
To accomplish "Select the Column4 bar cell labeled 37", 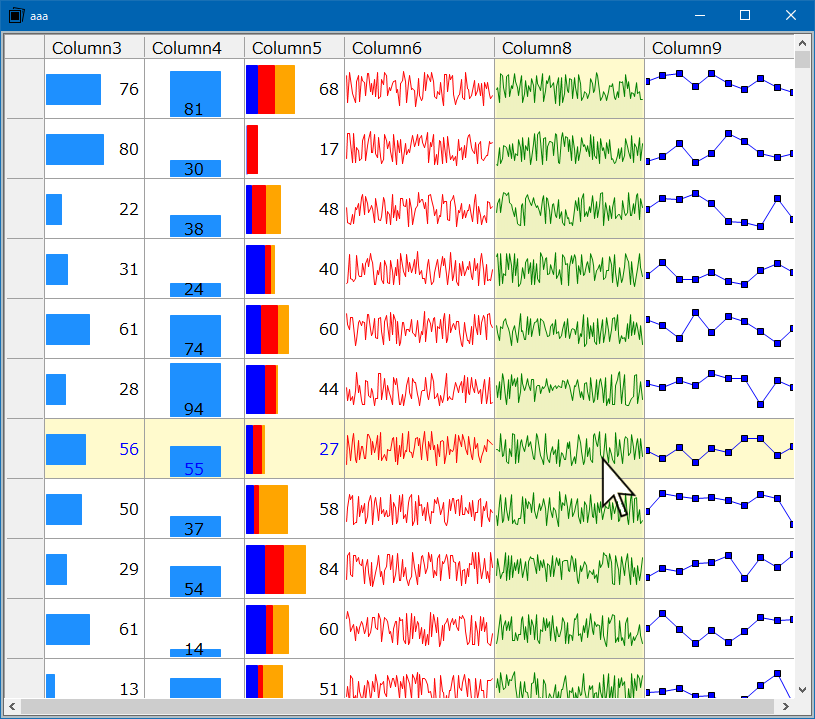I will (x=194, y=509).
